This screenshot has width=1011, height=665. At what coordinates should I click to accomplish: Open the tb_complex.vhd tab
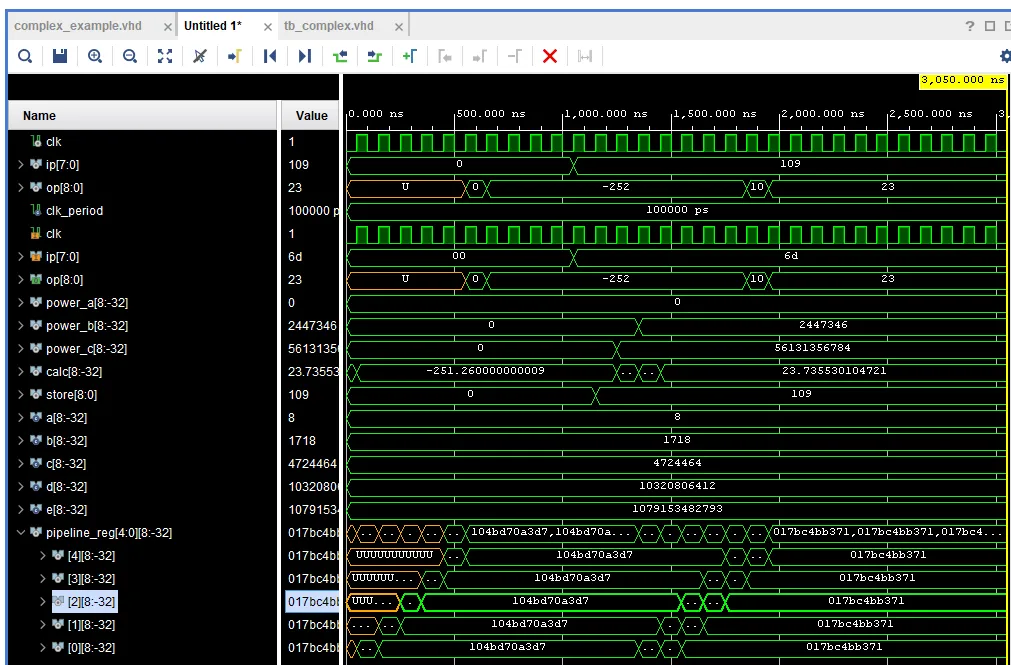coord(329,26)
